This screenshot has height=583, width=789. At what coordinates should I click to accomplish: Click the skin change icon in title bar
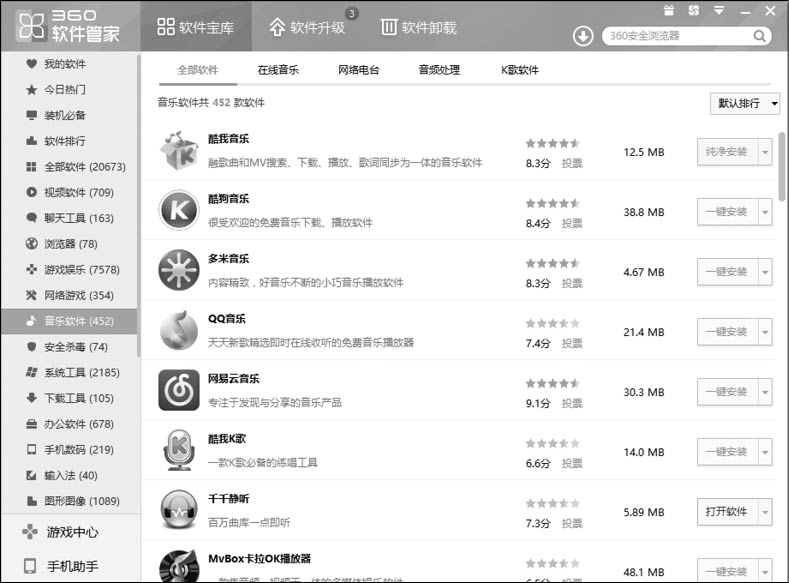pyautogui.click(x=694, y=10)
